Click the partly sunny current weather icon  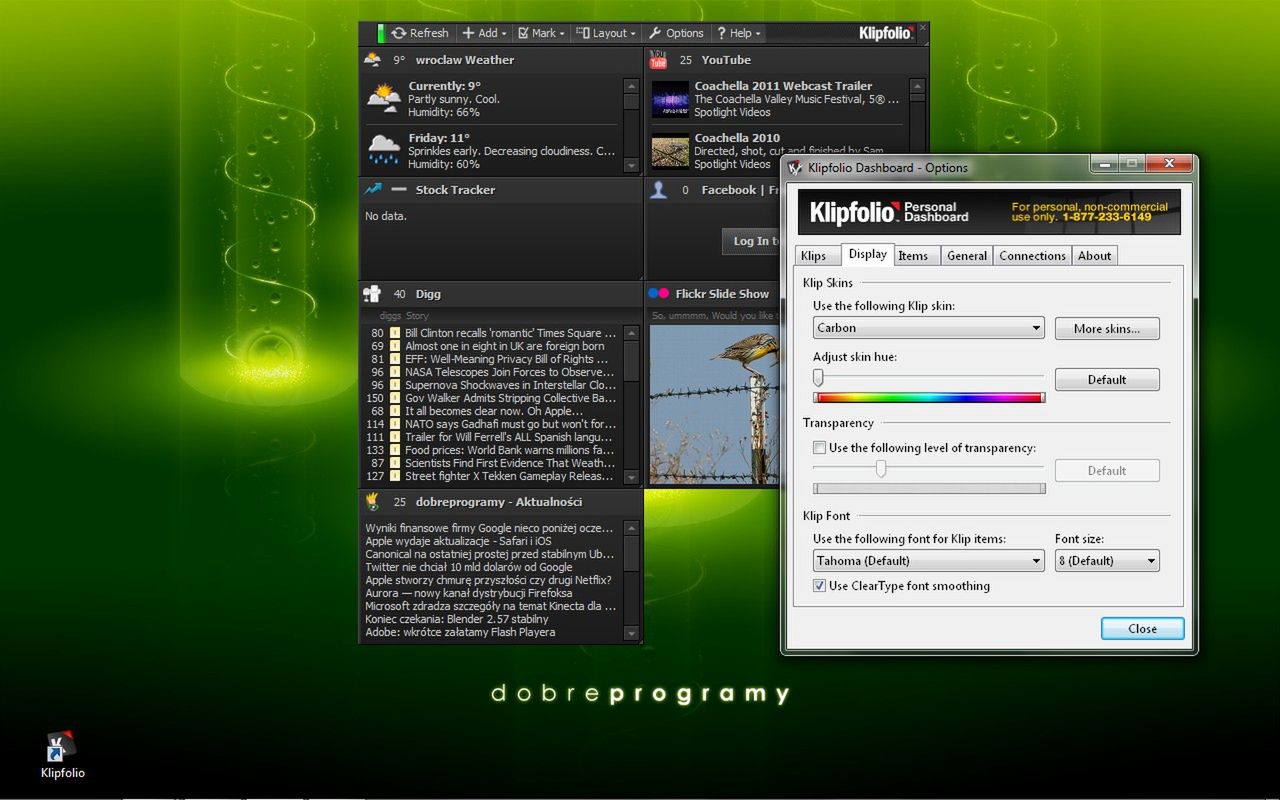(x=384, y=98)
